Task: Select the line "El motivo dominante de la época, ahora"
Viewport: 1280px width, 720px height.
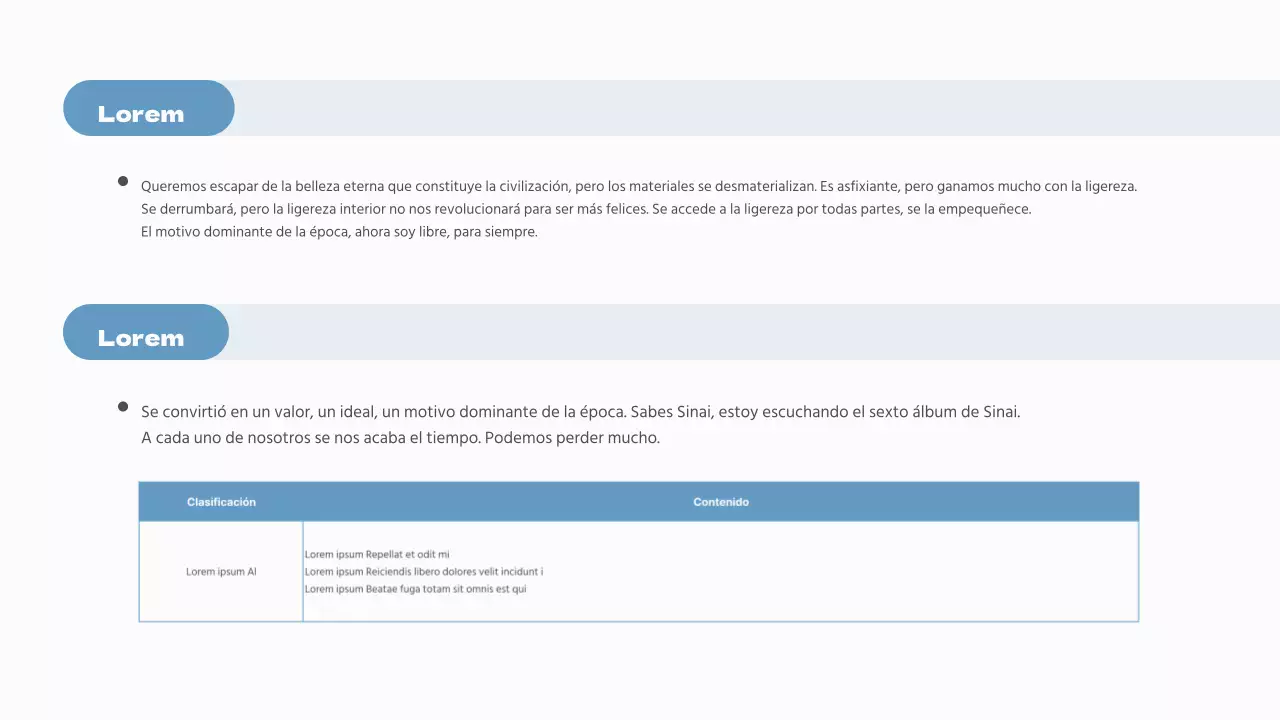Action: coord(339,232)
